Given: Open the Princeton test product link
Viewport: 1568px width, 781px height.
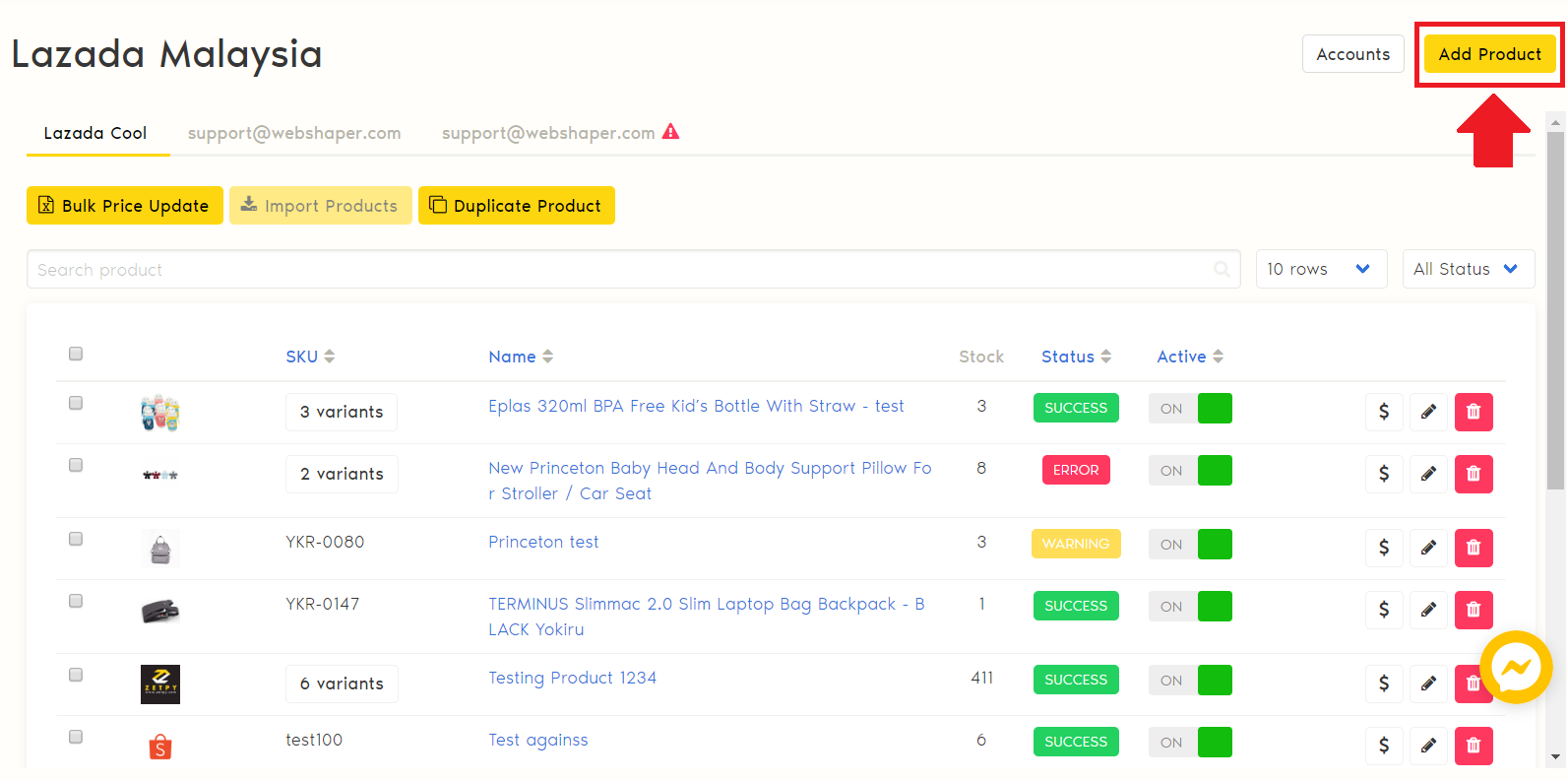Looking at the screenshot, I should click(x=543, y=542).
